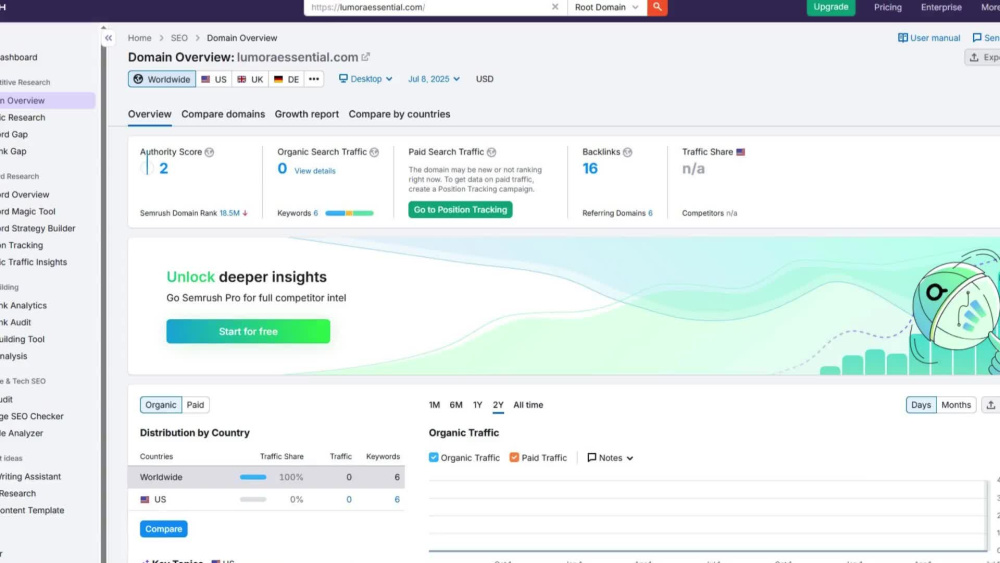This screenshot has height=563, width=1000.
Task: Select the 6M time range
Action: pos(456,405)
